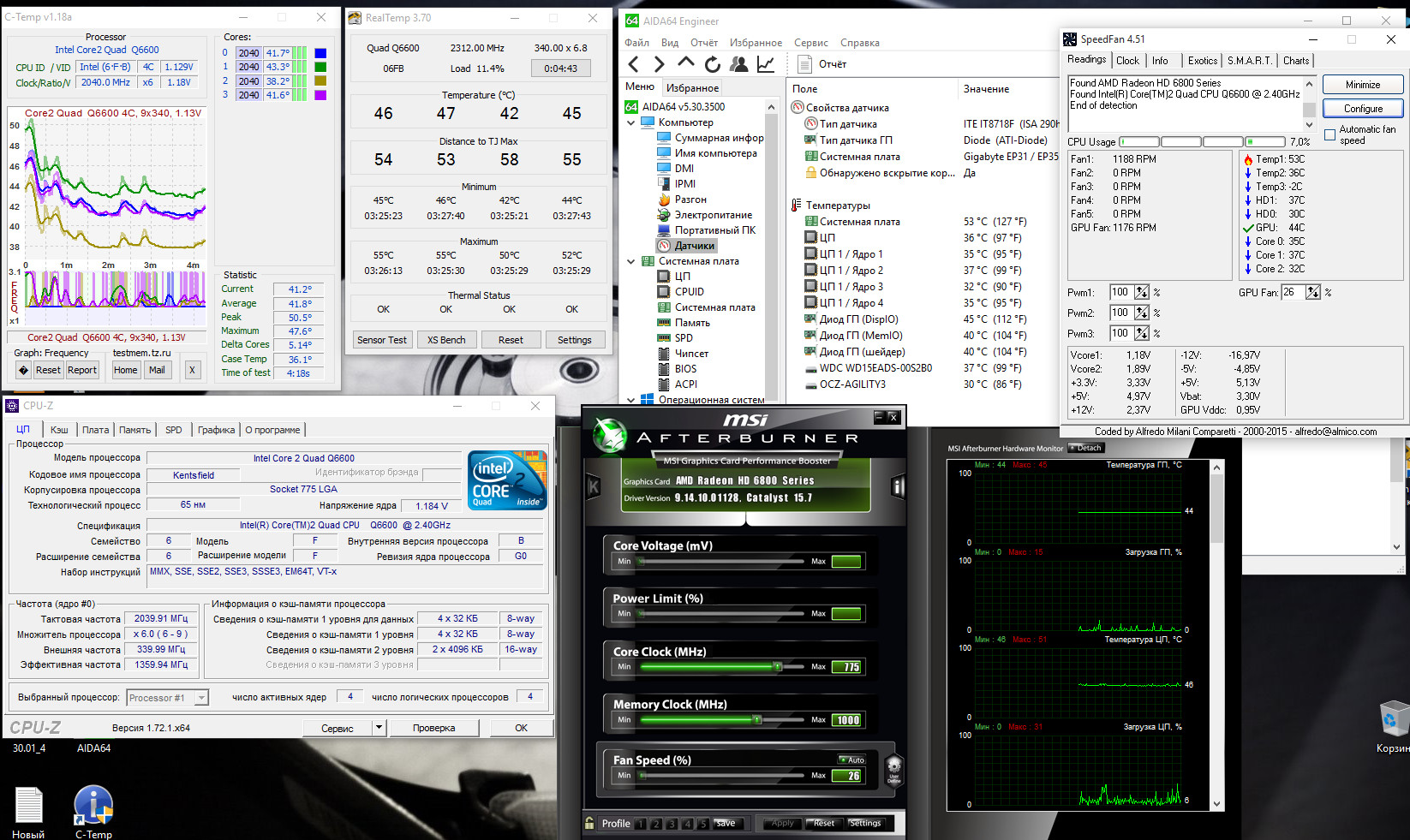Adjust the Pwm1 spinner in SpeedFan

point(1141,292)
